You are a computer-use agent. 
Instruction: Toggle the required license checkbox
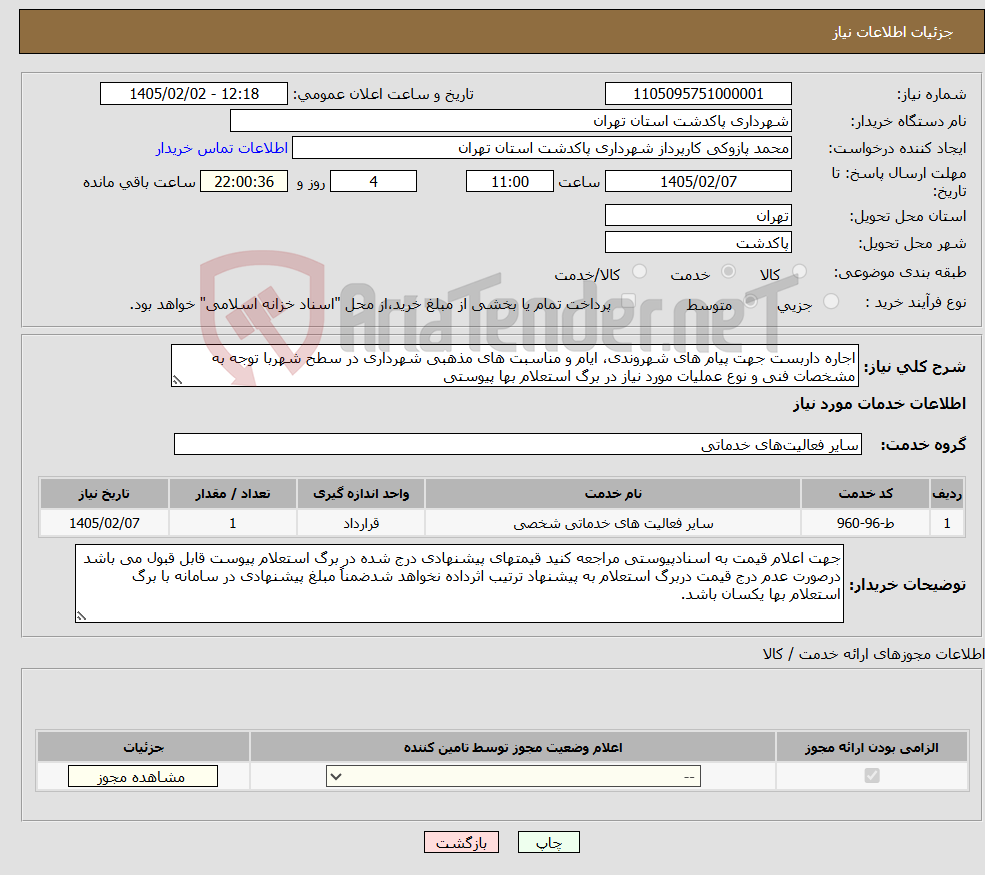coord(872,776)
